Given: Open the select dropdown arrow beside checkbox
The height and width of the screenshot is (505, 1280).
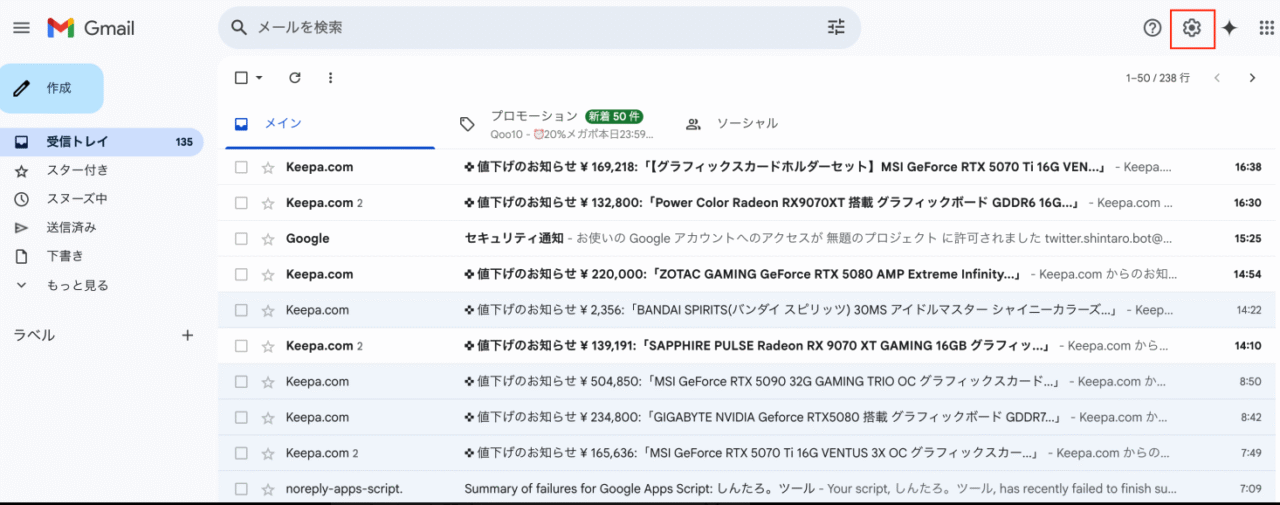Looking at the screenshot, I should 259,77.
